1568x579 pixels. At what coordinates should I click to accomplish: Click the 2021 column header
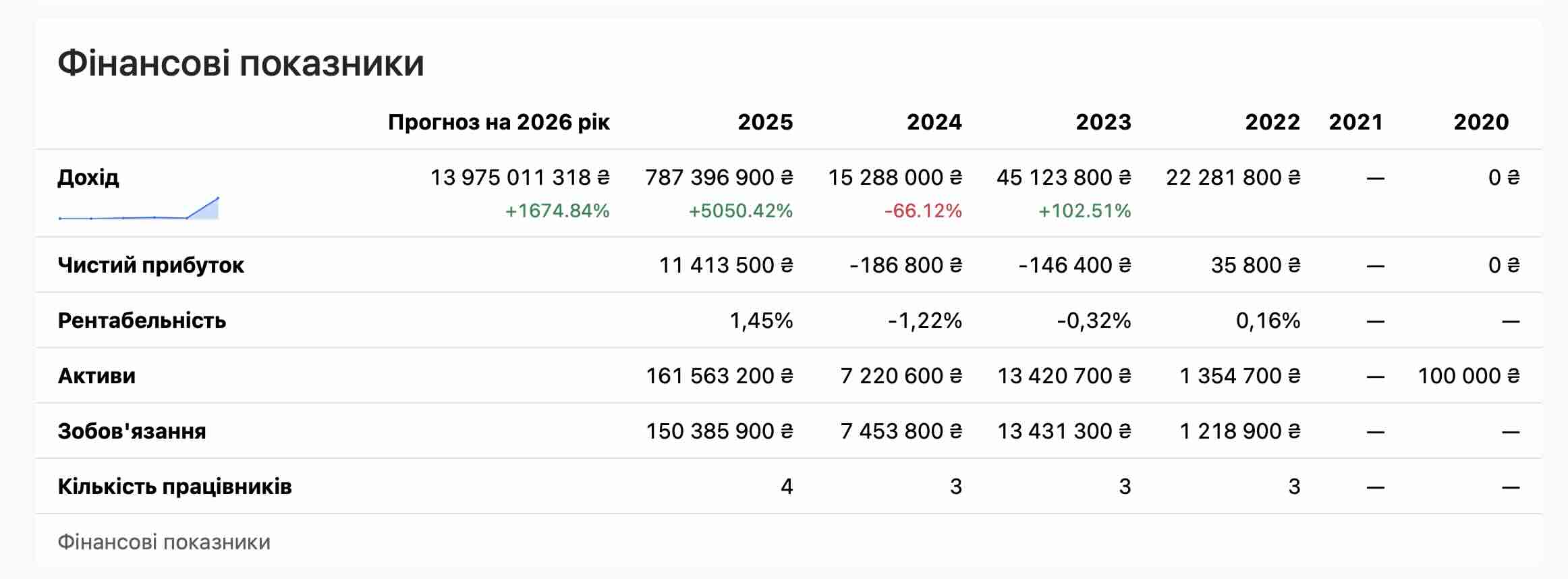(x=1355, y=122)
